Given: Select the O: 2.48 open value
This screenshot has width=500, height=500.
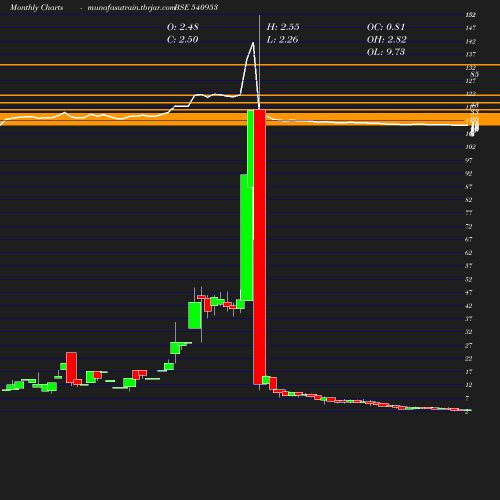Looking at the screenshot, I should point(183,27).
